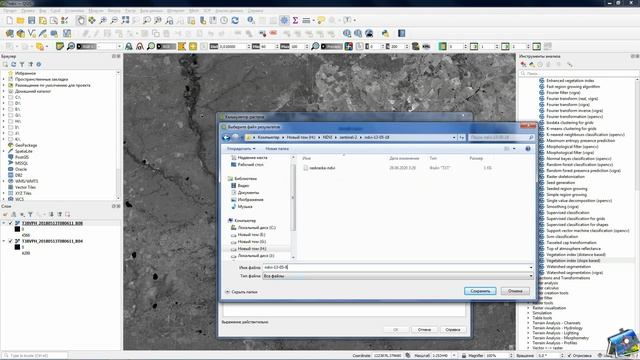The height and width of the screenshot is (360, 640).
Task: Click New Folder in the file dialog toolbar
Action: point(277,149)
